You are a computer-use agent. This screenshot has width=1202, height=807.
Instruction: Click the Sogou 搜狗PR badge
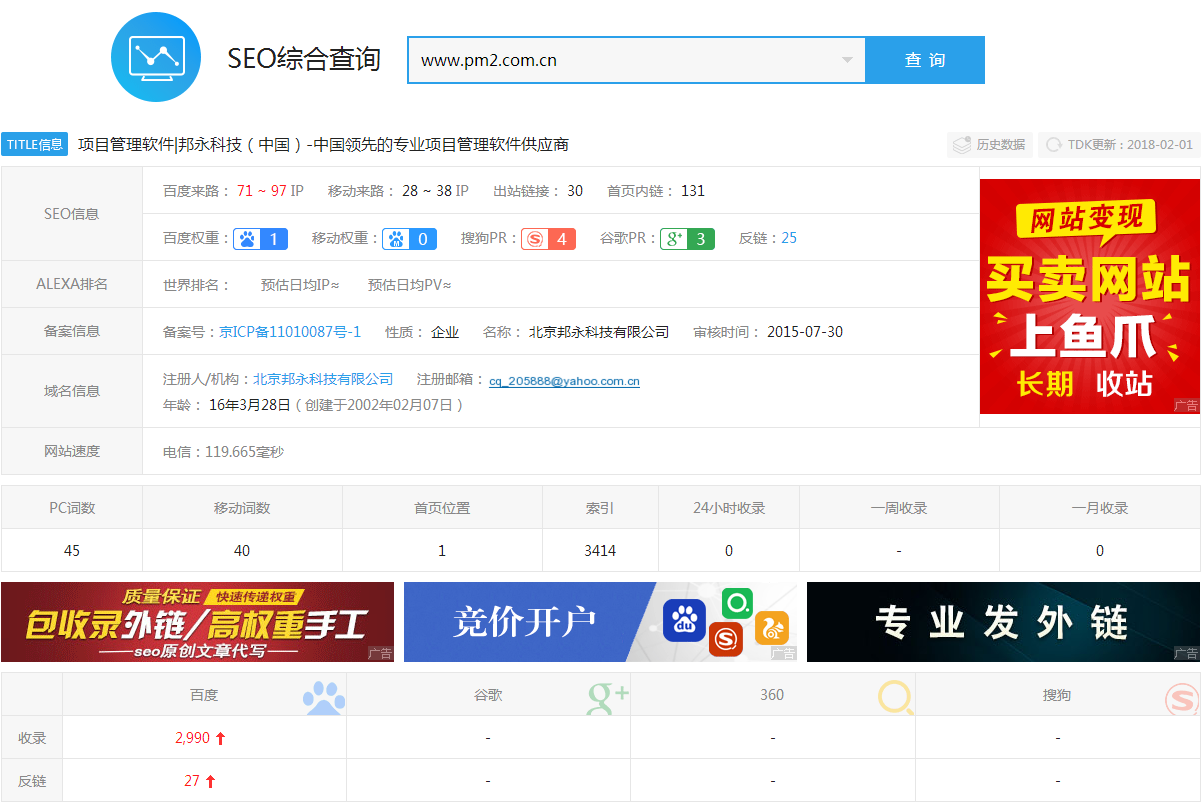(548, 239)
